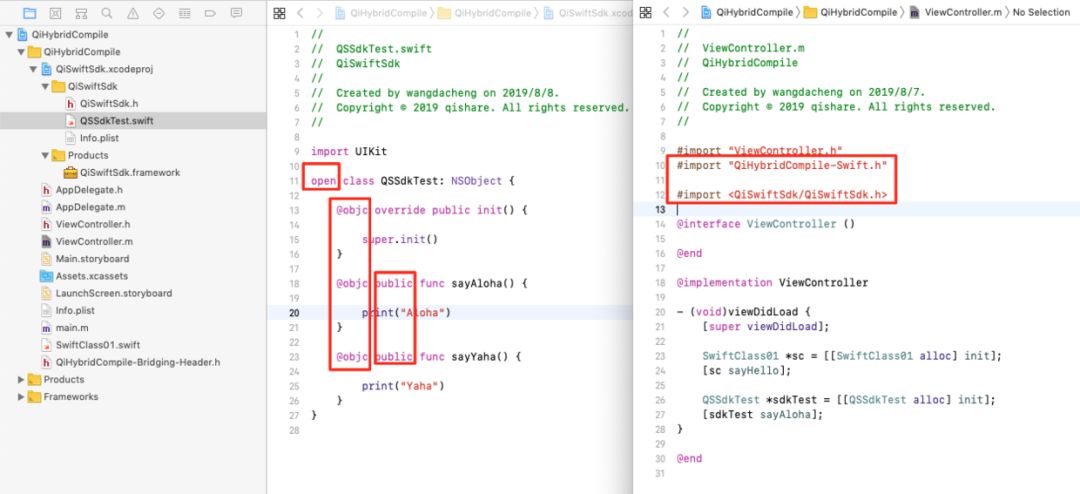Collapse the QiHybridCompile project root
1080x494 pixels.
8,34
